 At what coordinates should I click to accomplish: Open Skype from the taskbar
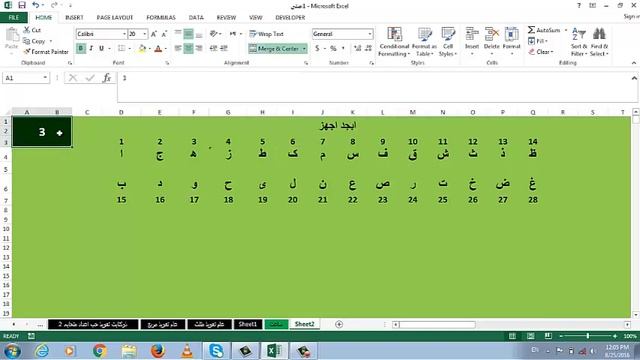(216, 351)
